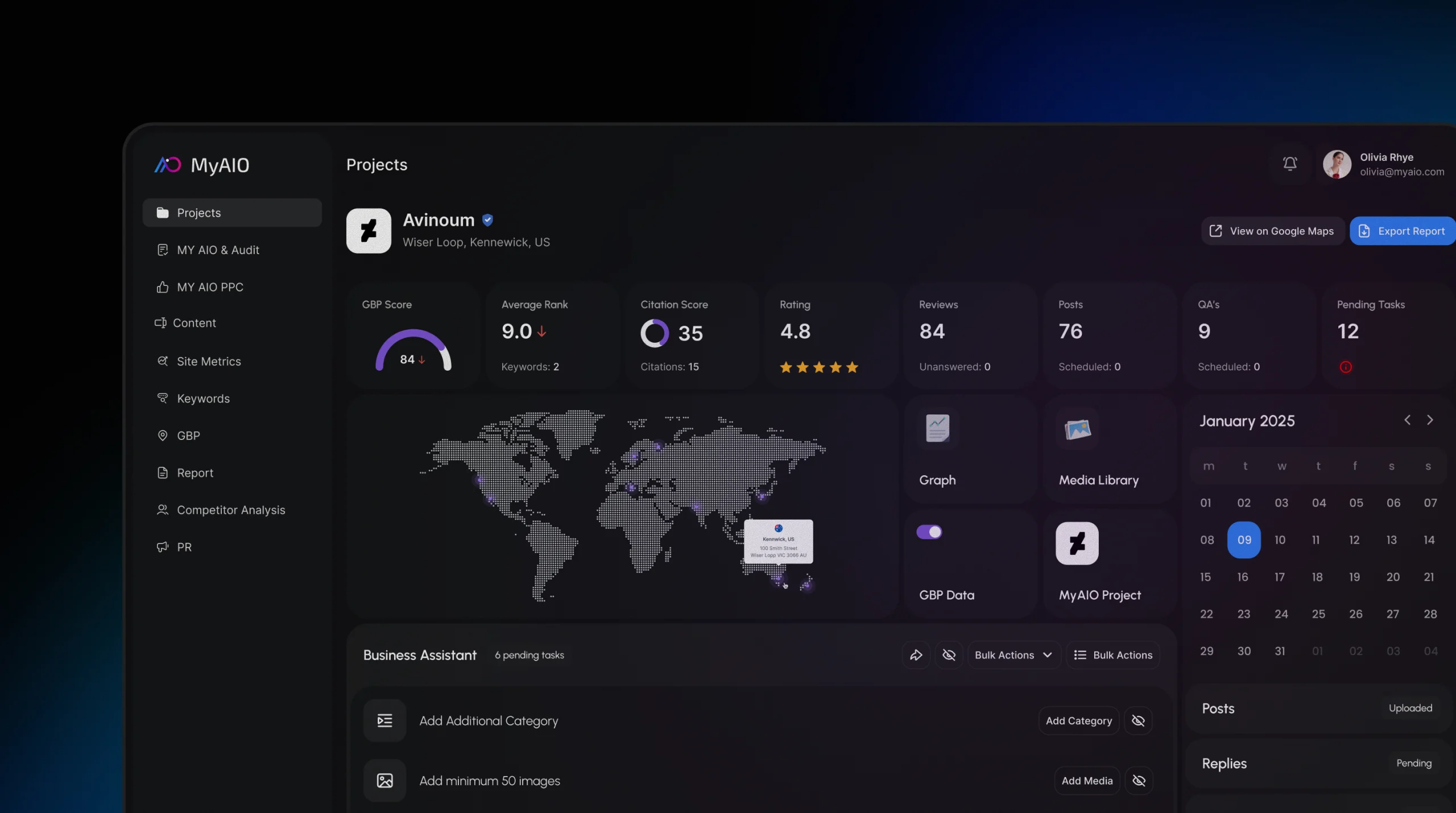This screenshot has width=1456, height=813.
Task: Open MY AIO PPC section
Action: pos(232,287)
